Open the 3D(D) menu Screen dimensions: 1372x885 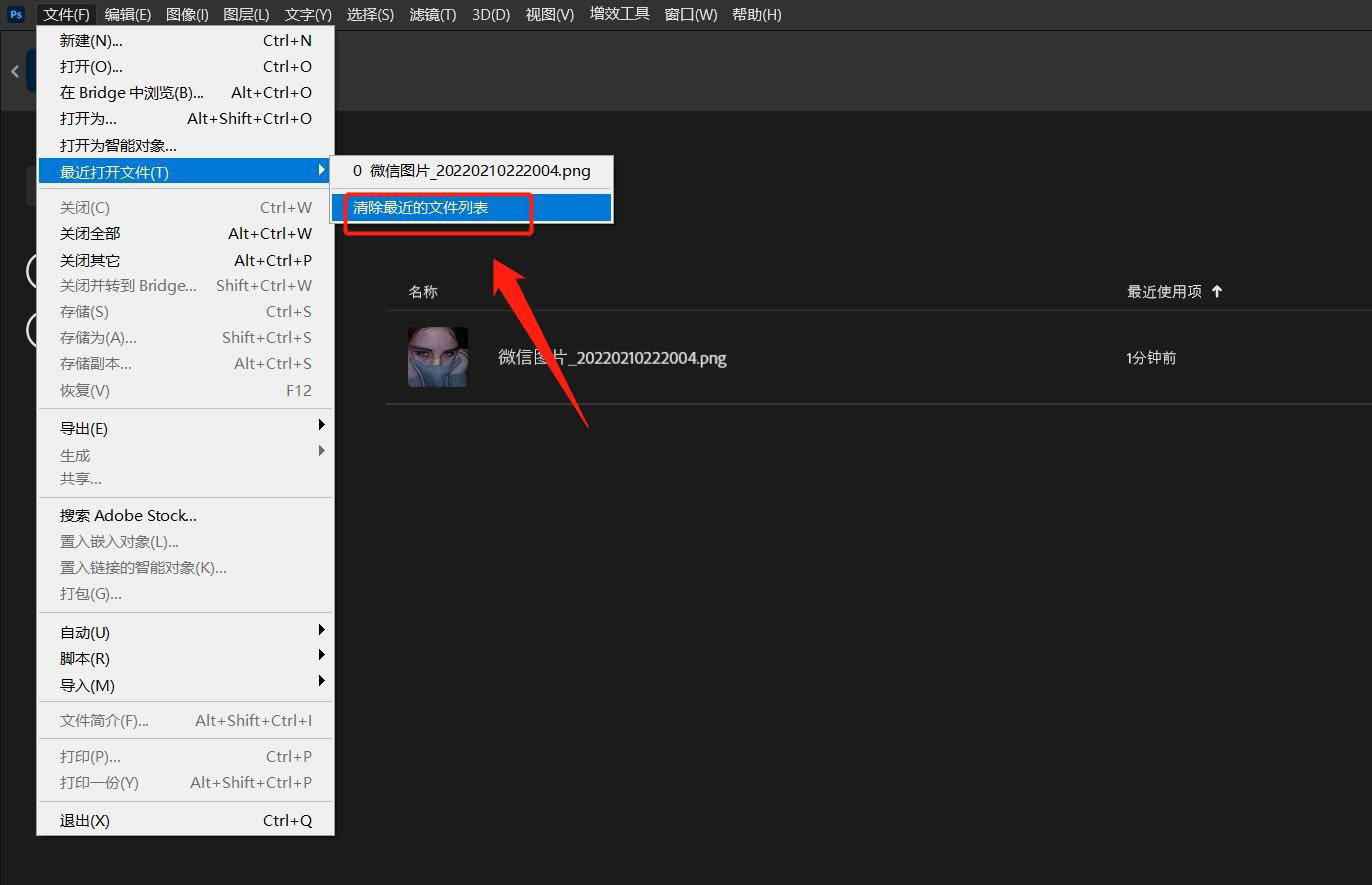491,14
